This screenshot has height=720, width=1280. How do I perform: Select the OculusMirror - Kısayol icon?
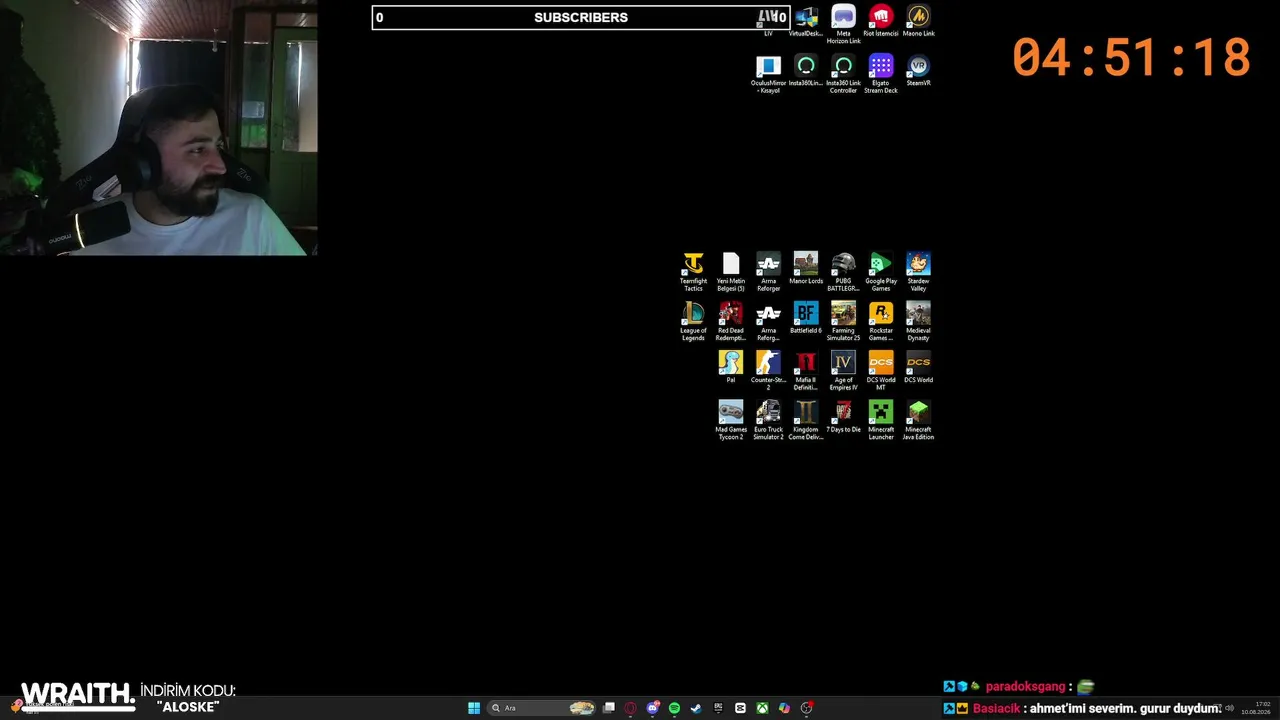768,74
